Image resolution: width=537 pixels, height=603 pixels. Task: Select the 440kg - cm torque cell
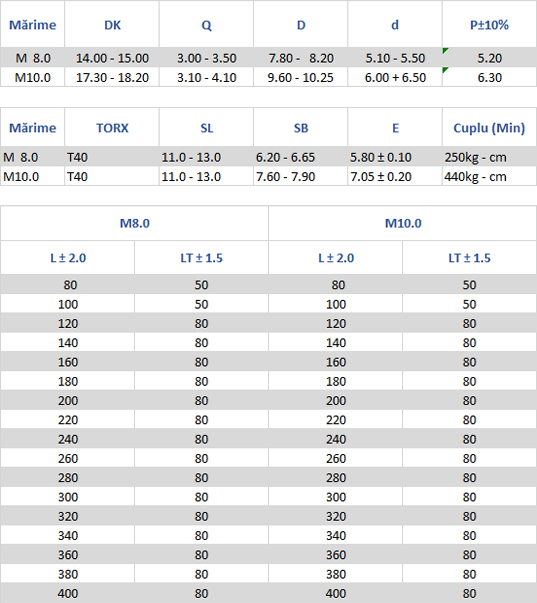click(x=489, y=176)
